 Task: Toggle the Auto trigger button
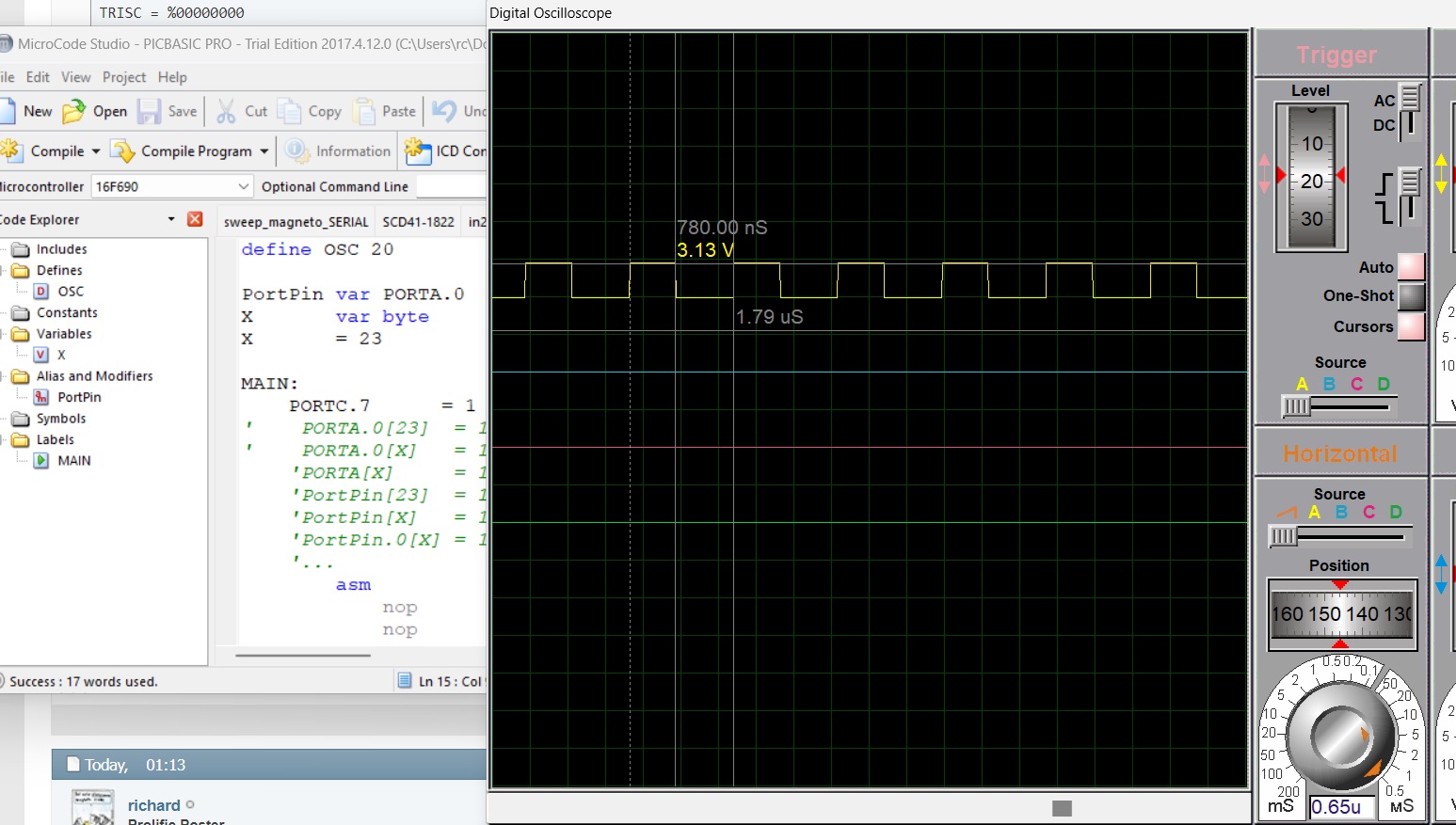1411,267
